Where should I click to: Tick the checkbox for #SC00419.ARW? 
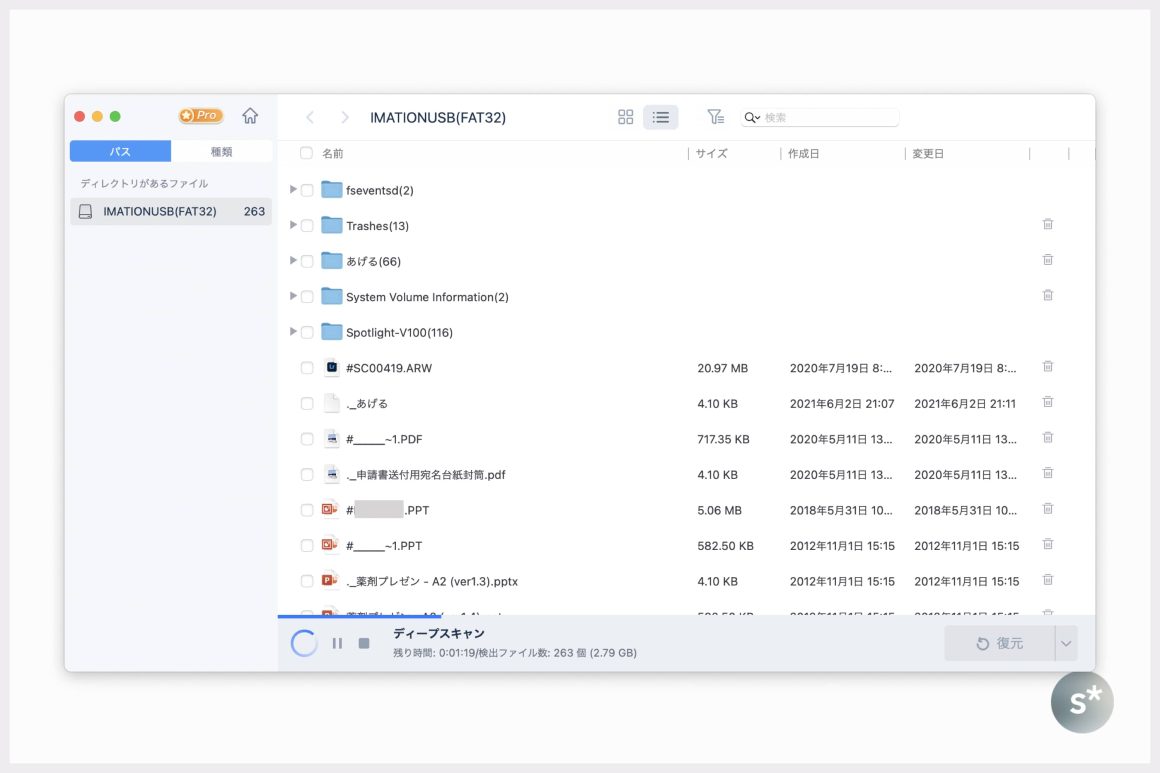pos(307,368)
